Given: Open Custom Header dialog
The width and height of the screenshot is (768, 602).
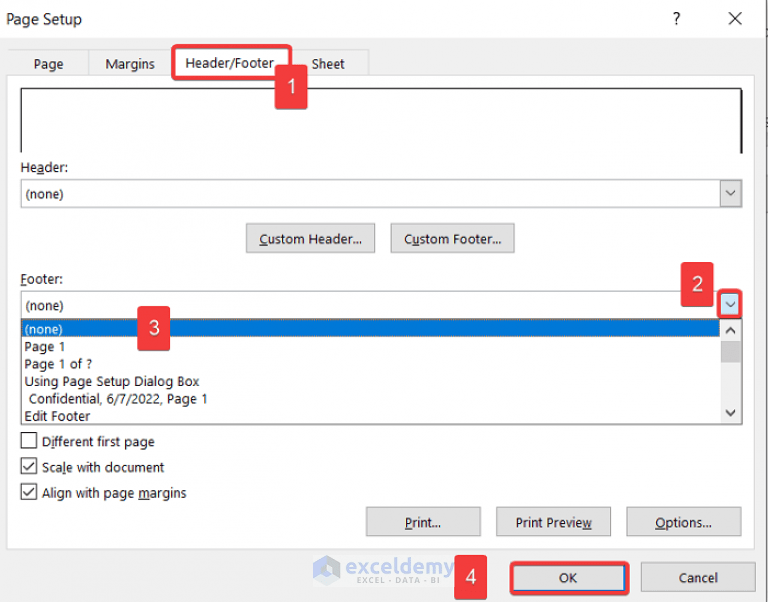Looking at the screenshot, I should [x=311, y=239].
